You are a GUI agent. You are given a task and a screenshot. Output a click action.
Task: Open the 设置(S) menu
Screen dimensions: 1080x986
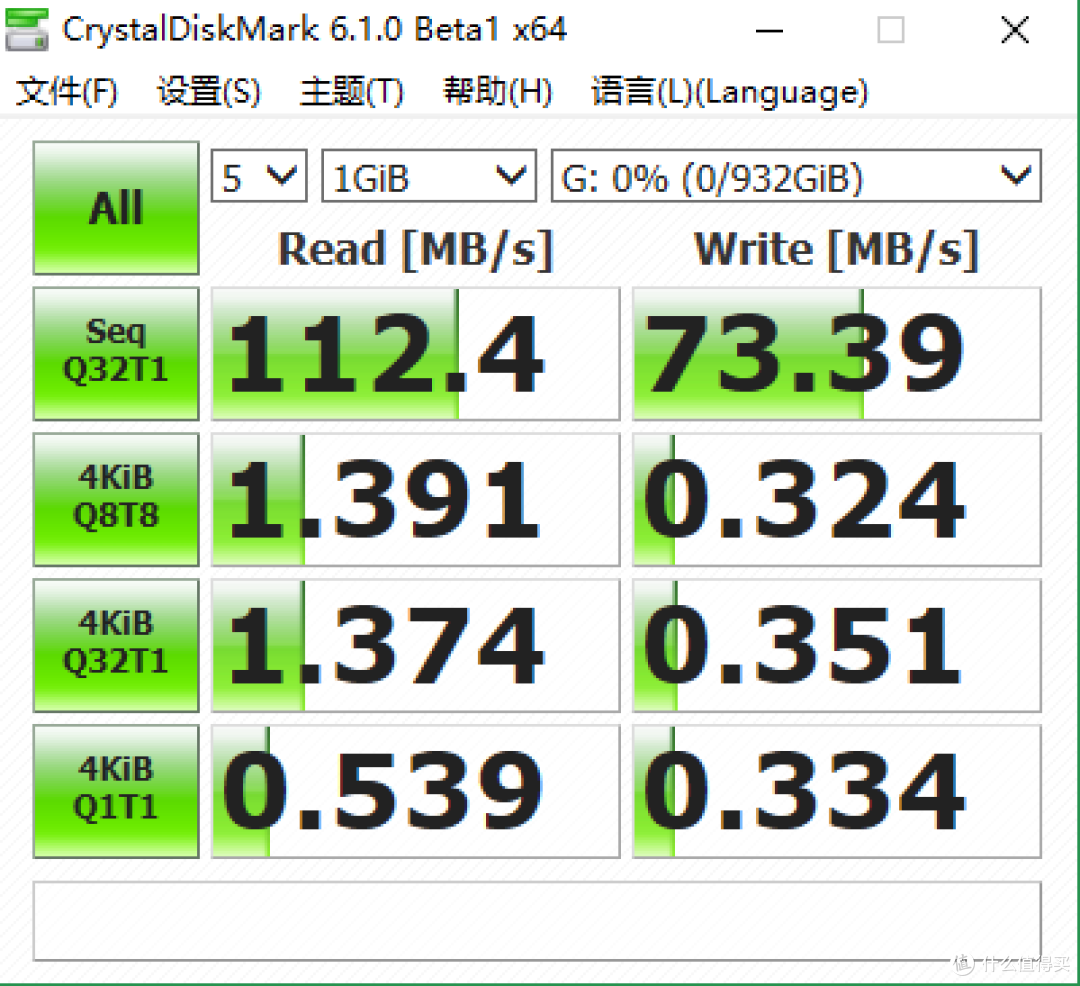pyautogui.click(x=209, y=92)
